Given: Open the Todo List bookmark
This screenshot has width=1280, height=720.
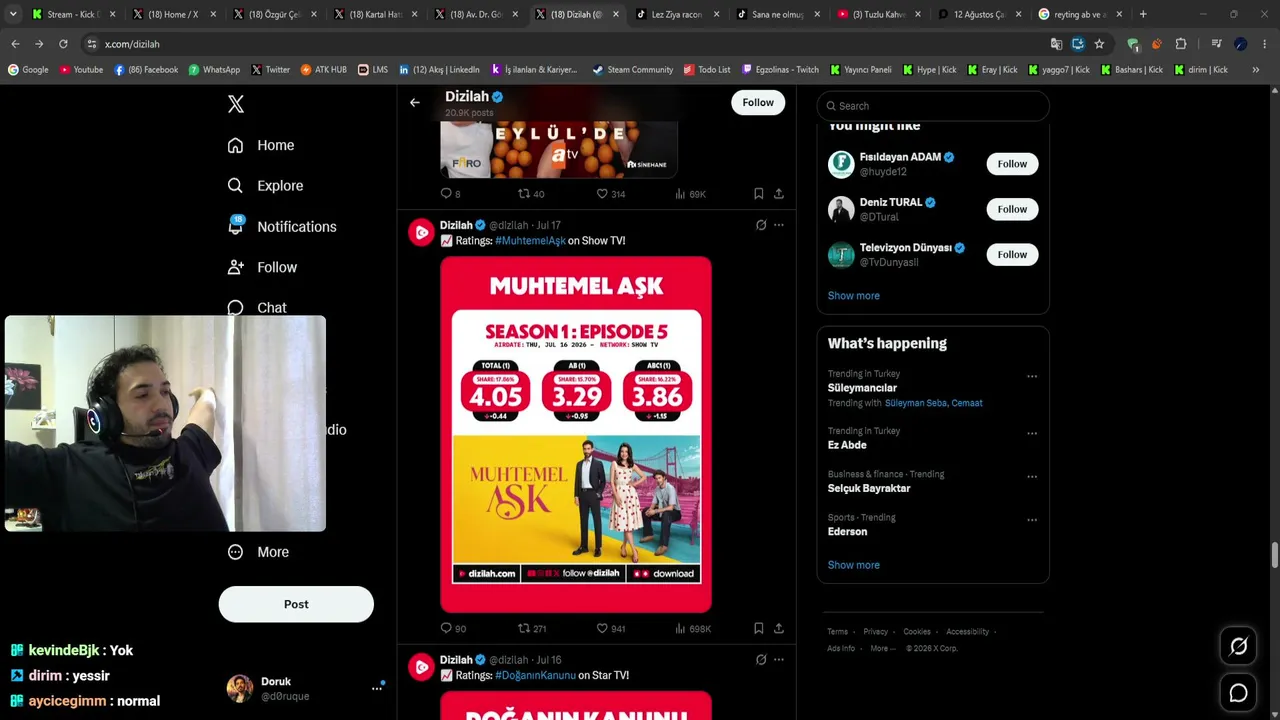Looking at the screenshot, I should tap(707, 70).
